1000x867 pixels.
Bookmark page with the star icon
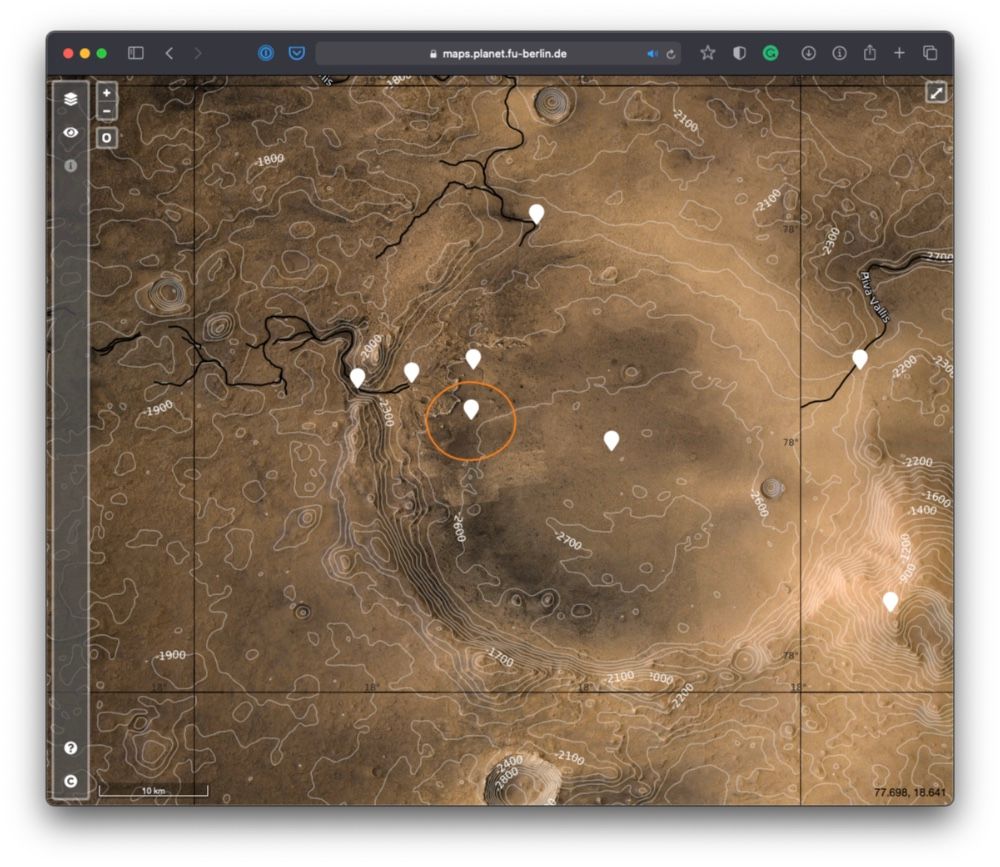point(708,53)
